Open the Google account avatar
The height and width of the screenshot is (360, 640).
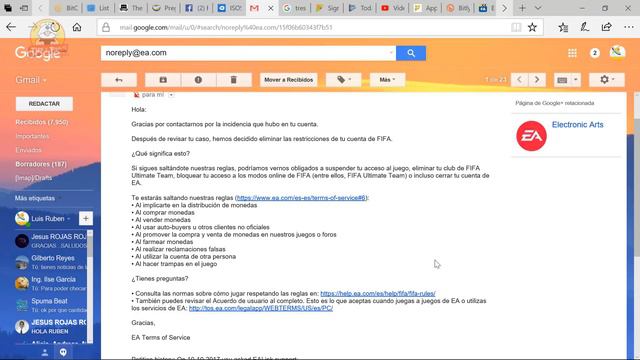click(x=617, y=53)
